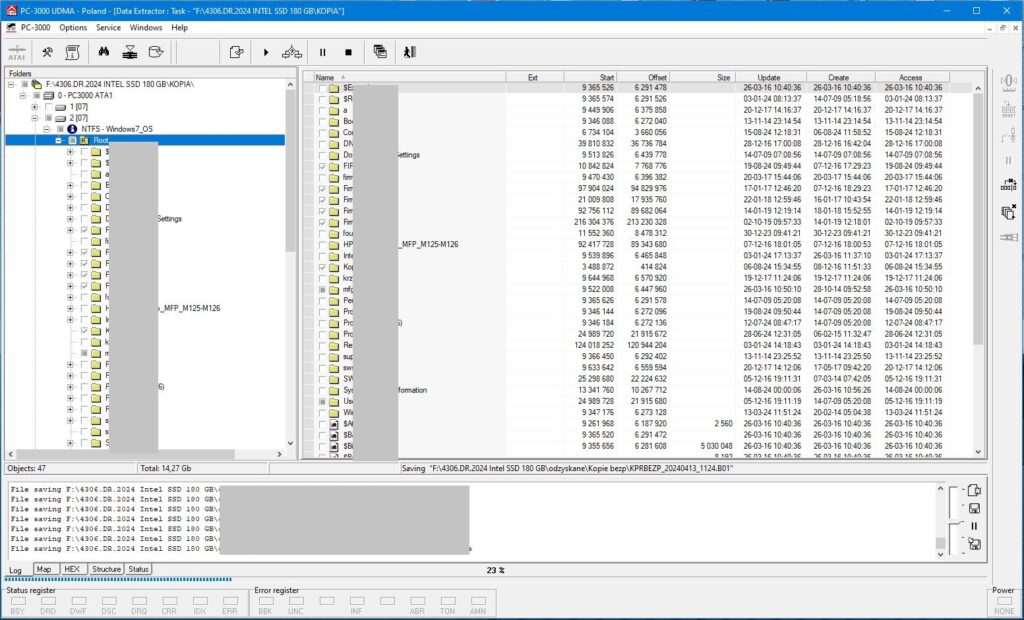Open the PC-3000 menu
Image resolution: width=1024 pixels, height=620 pixels.
pos(35,27)
